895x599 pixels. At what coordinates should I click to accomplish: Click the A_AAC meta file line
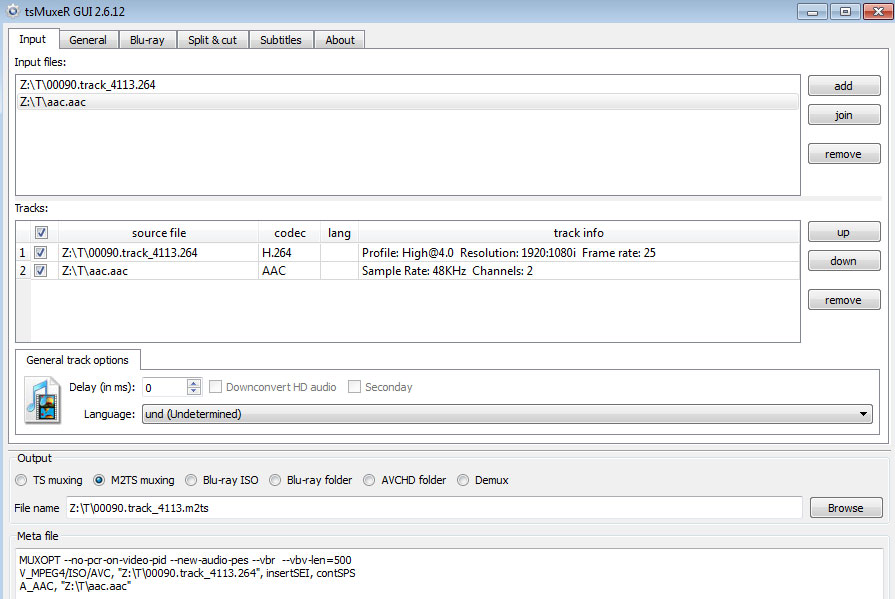(x=75, y=586)
